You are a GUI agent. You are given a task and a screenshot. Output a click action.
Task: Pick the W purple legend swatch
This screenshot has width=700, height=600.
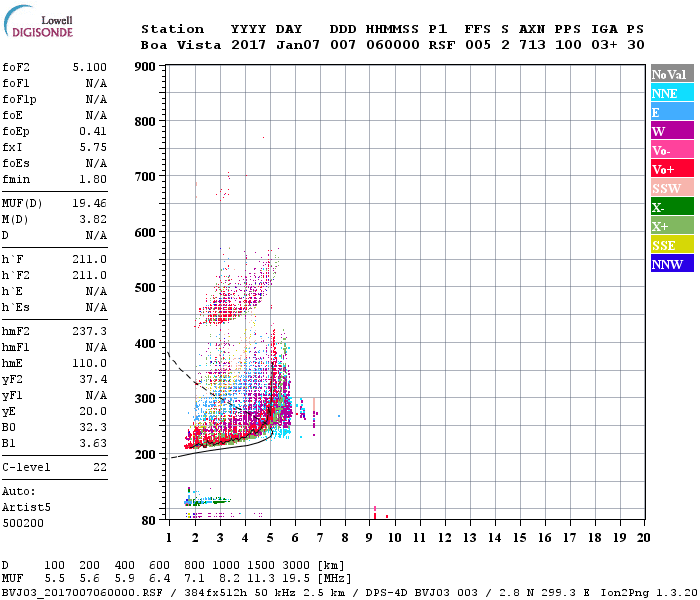(x=672, y=131)
